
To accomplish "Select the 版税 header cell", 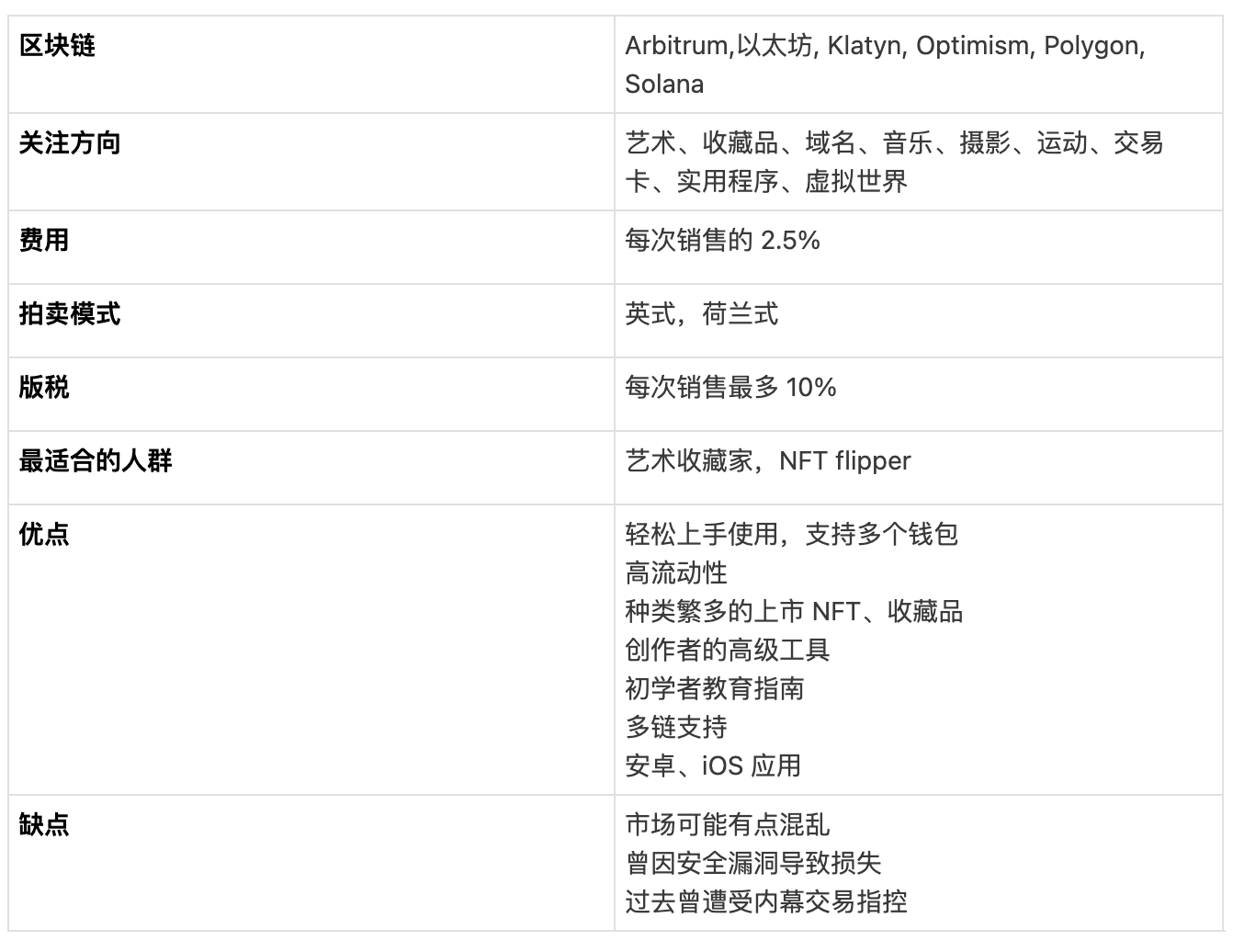I will coord(44,388).
